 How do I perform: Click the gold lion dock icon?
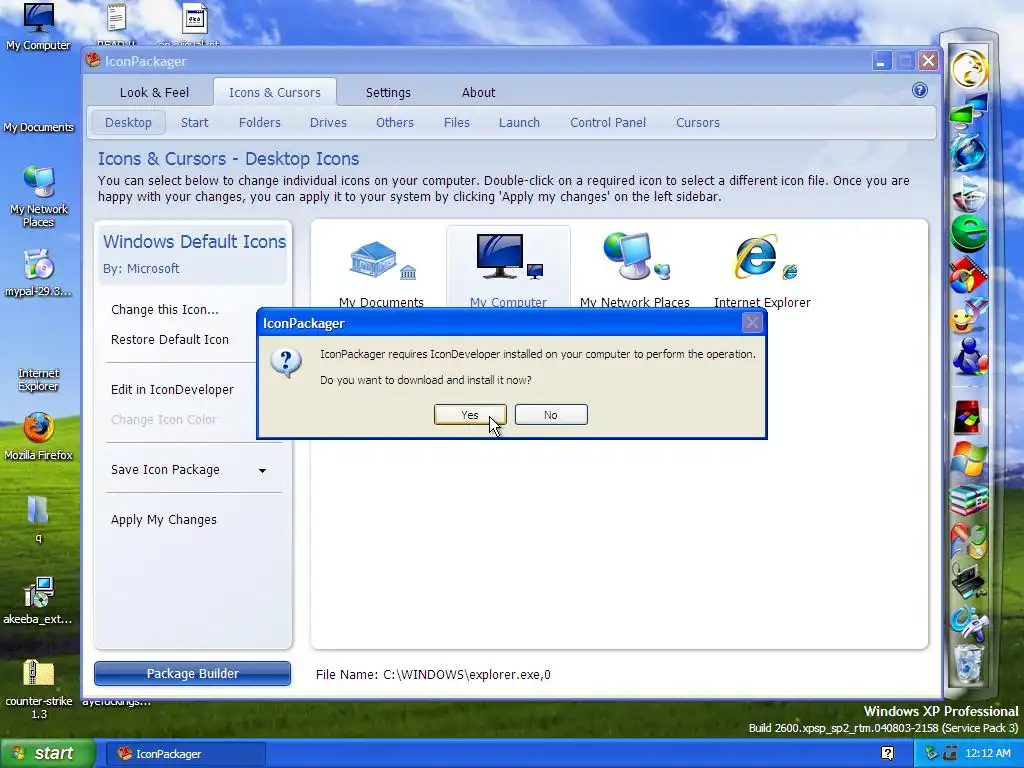[x=968, y=69]
